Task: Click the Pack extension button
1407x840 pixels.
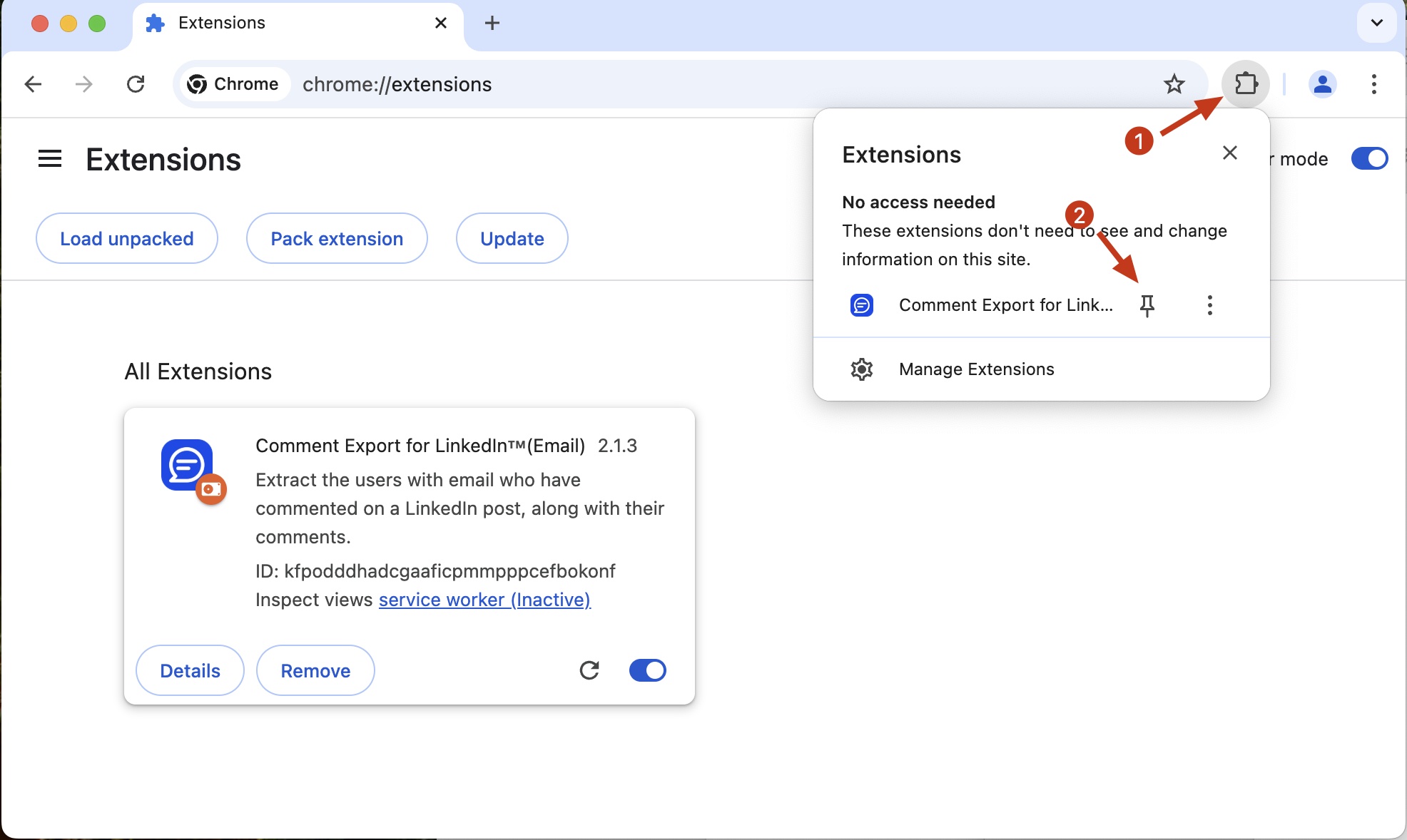Action: pyautogui.click(x=337, y=238)
